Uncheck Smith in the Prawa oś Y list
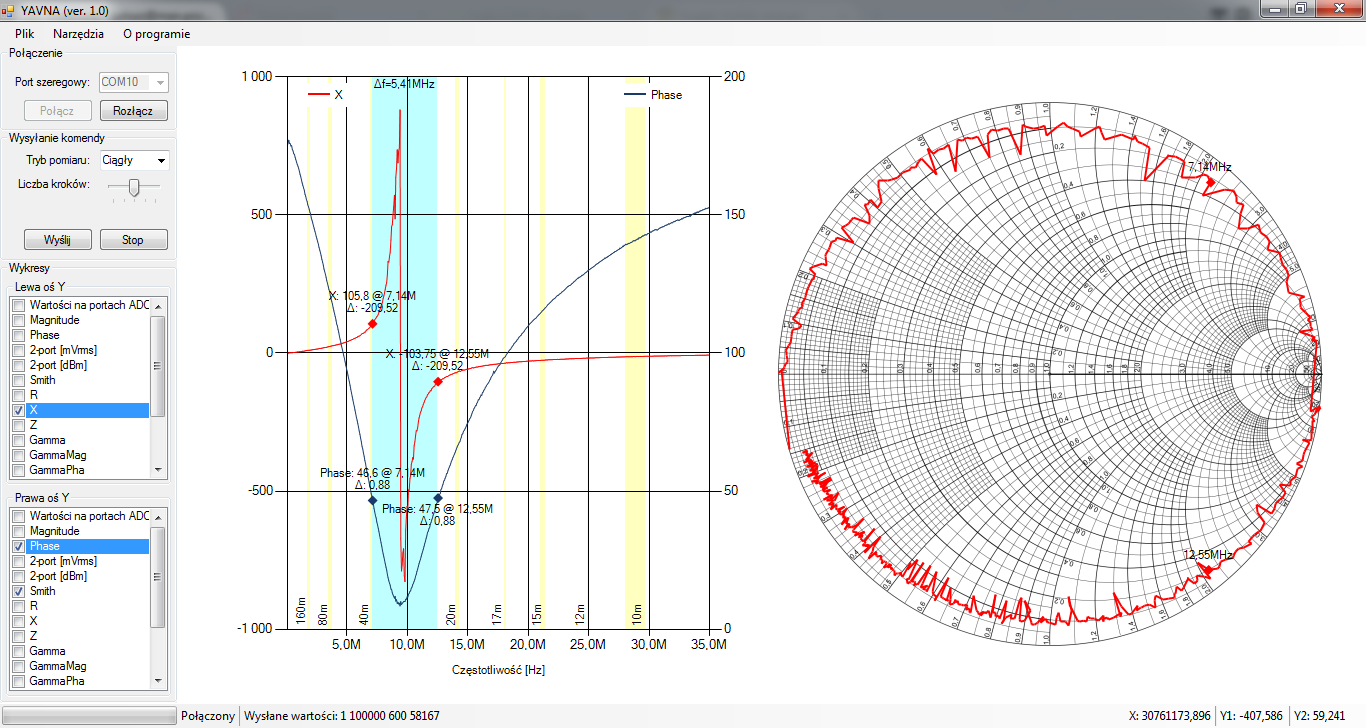Image resolution: width=1366 pixels, height=728 pixels. [x=19, y=591]
